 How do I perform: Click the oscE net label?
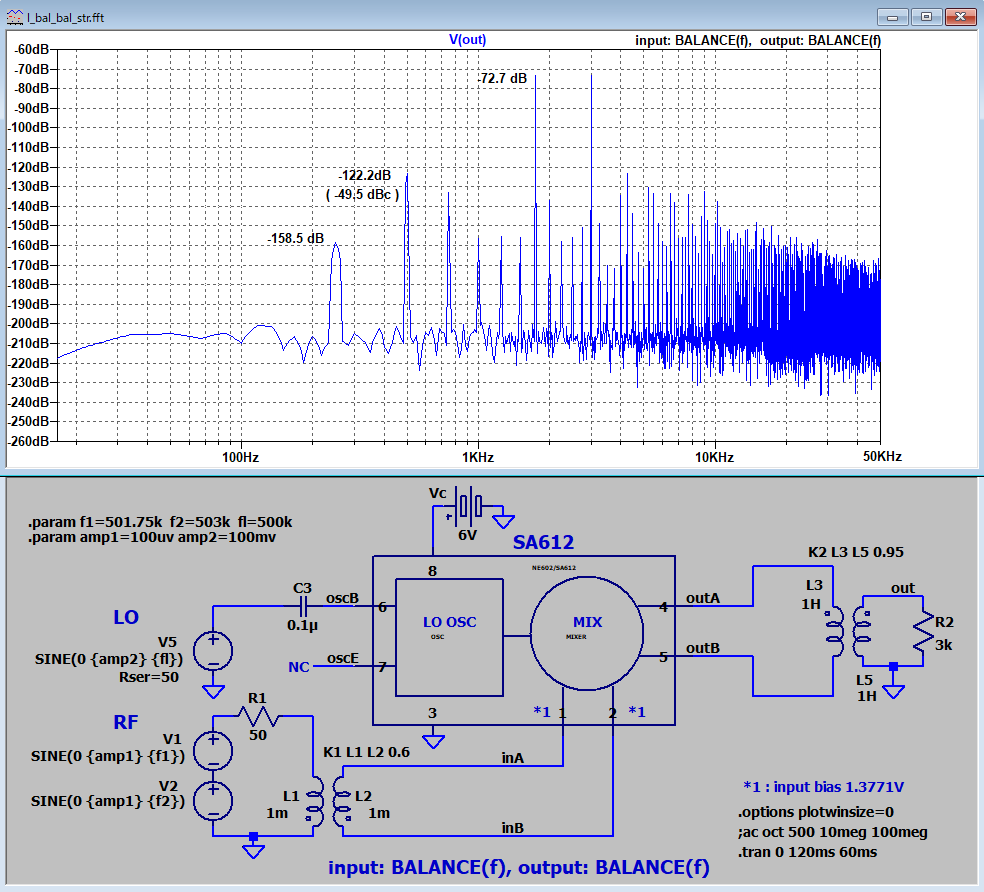[x=343, y=658]
